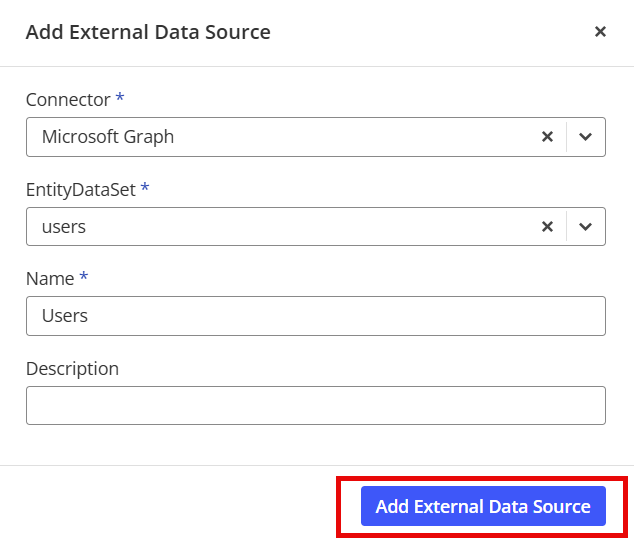Viewport: 634px width, 545px height.
Task: Click the Description field label
Action: [72, 368]
